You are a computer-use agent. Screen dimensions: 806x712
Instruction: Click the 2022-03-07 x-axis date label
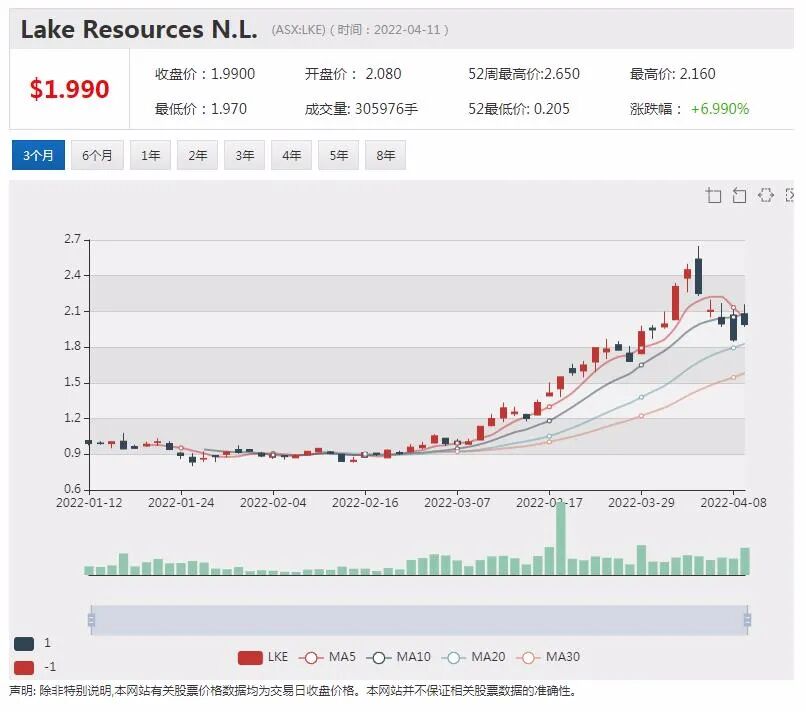(x=457, y=503)
